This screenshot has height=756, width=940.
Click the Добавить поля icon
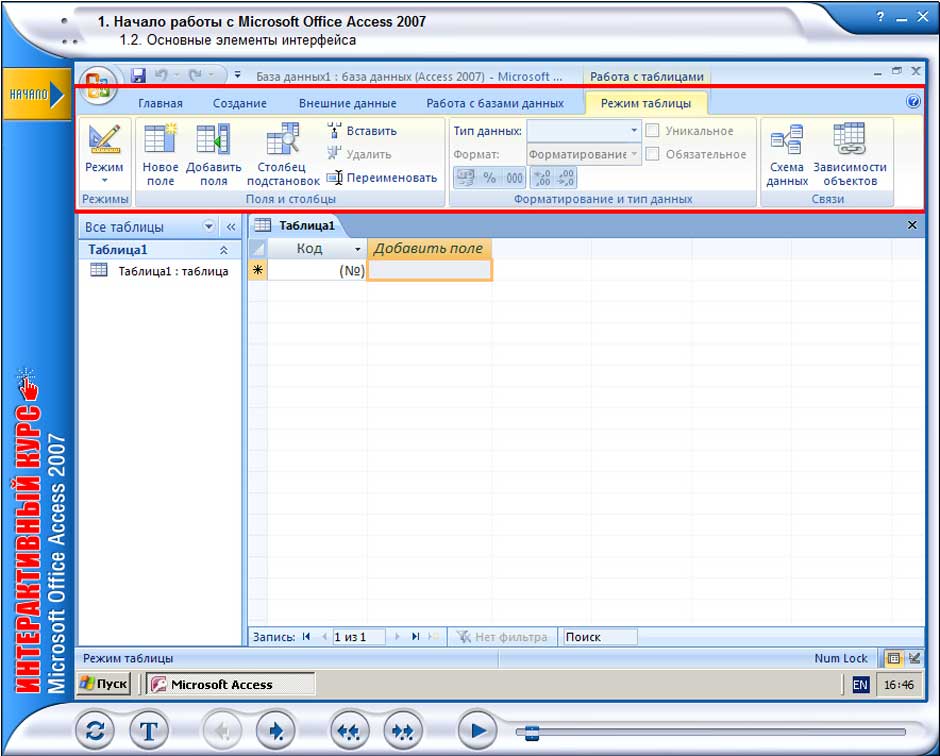(213, 142)
